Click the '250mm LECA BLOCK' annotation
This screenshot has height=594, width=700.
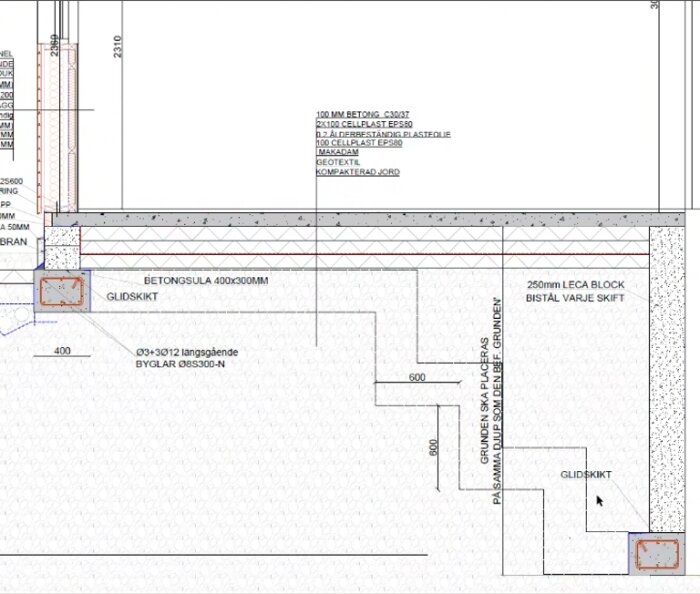[575, 285]
